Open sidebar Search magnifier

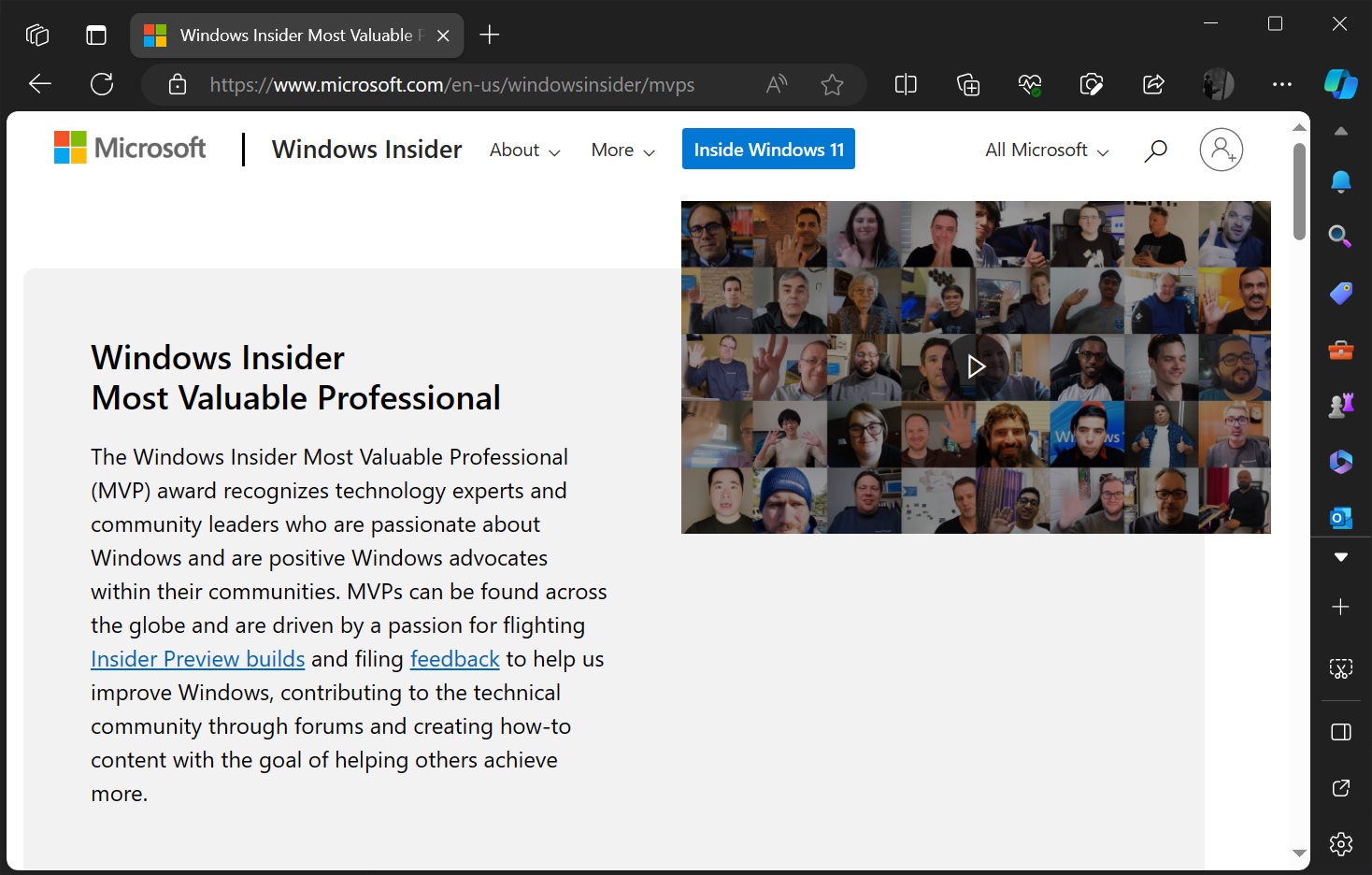[x=1341, y=237]
